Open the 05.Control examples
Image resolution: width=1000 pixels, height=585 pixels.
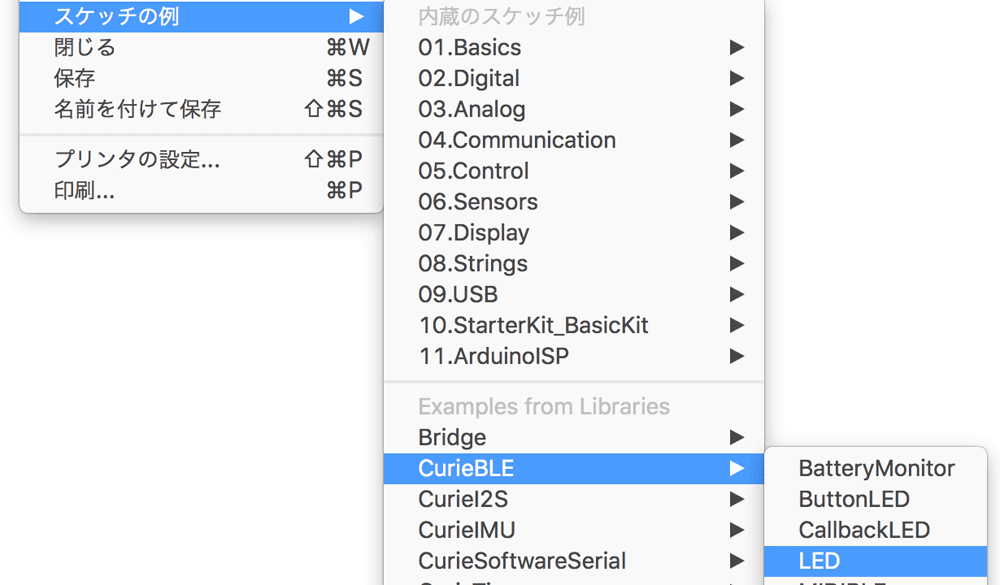coord(573,171)
